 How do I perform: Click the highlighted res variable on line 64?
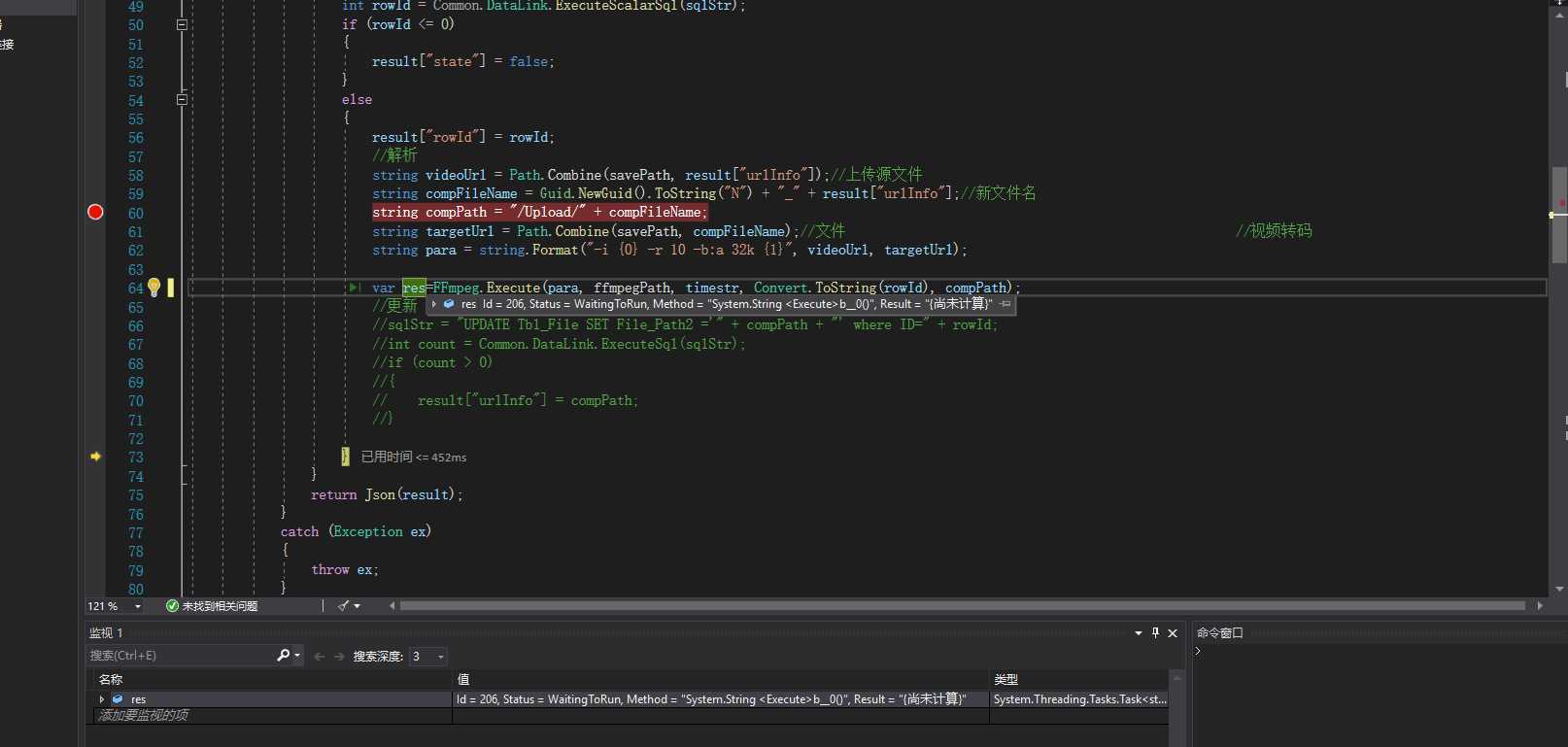(414, 288)
